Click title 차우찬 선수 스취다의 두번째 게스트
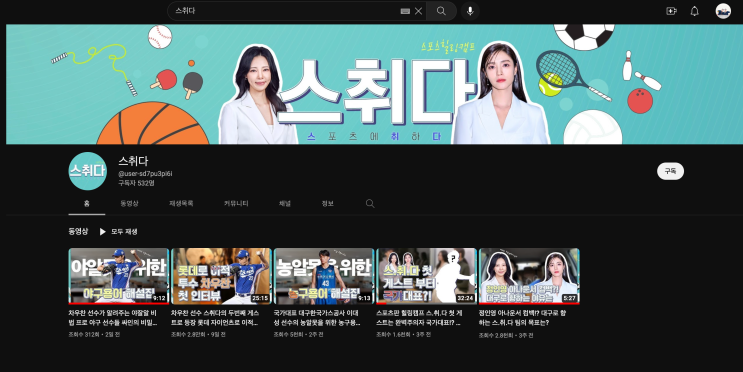 215,318
